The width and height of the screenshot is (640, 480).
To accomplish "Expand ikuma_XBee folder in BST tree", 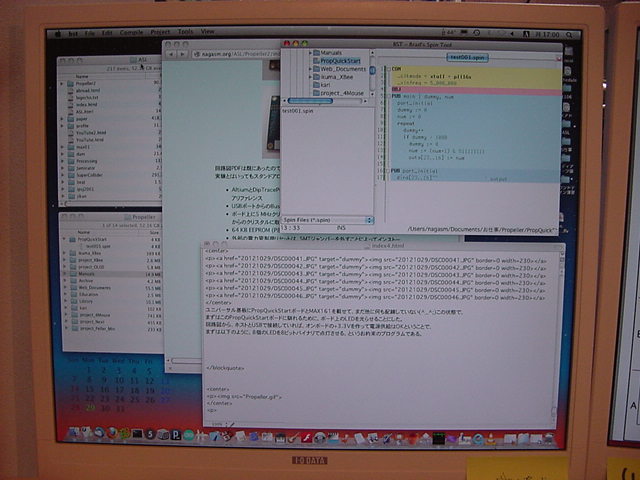I will pyautogui.click(x=310, y=77).
